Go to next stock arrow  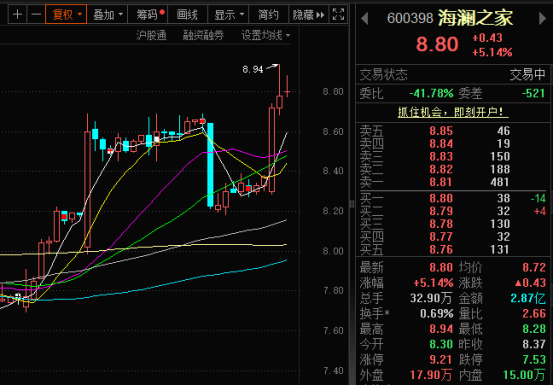coord(542,18)
